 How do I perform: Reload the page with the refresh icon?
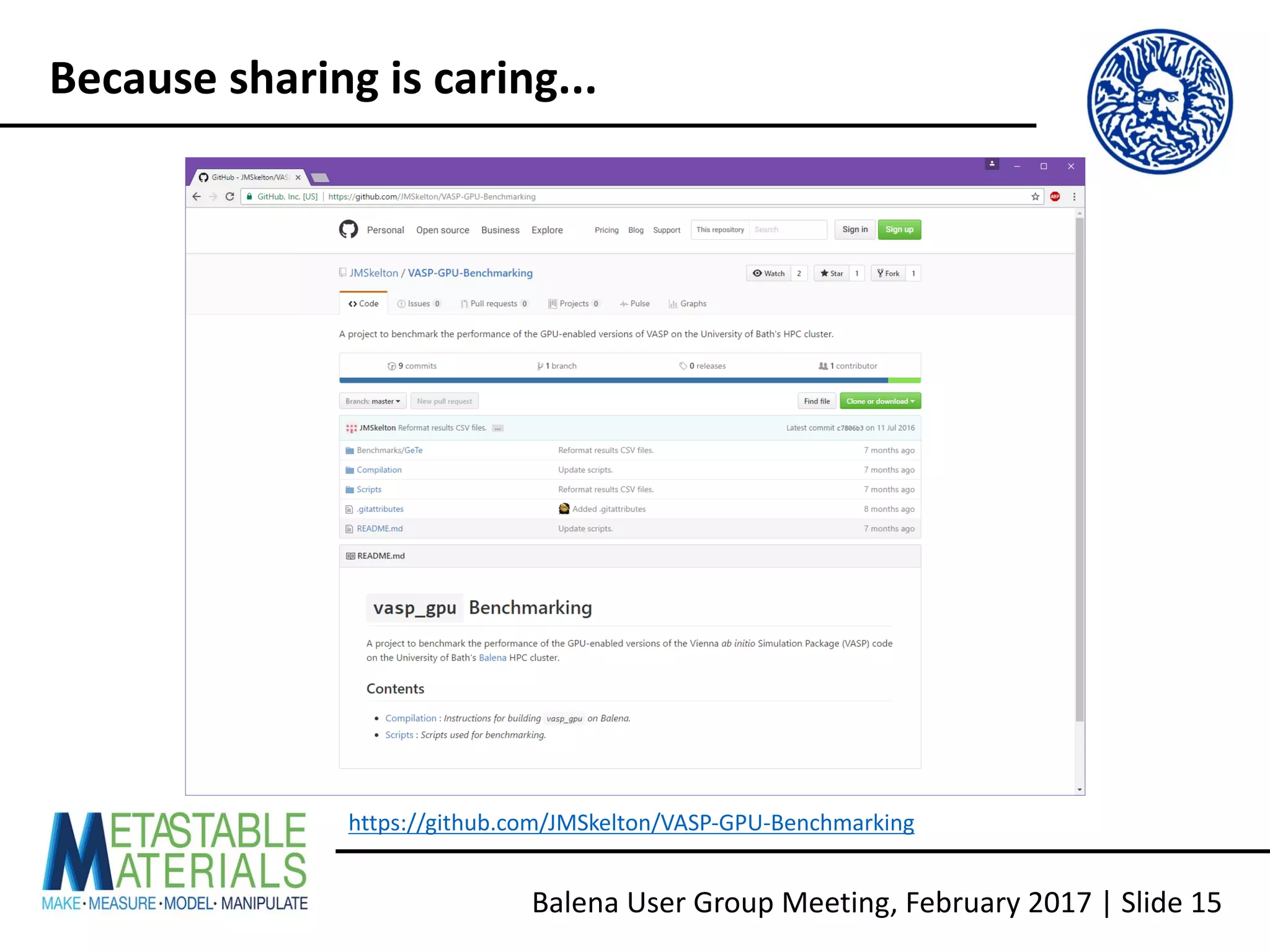(229, 196)
